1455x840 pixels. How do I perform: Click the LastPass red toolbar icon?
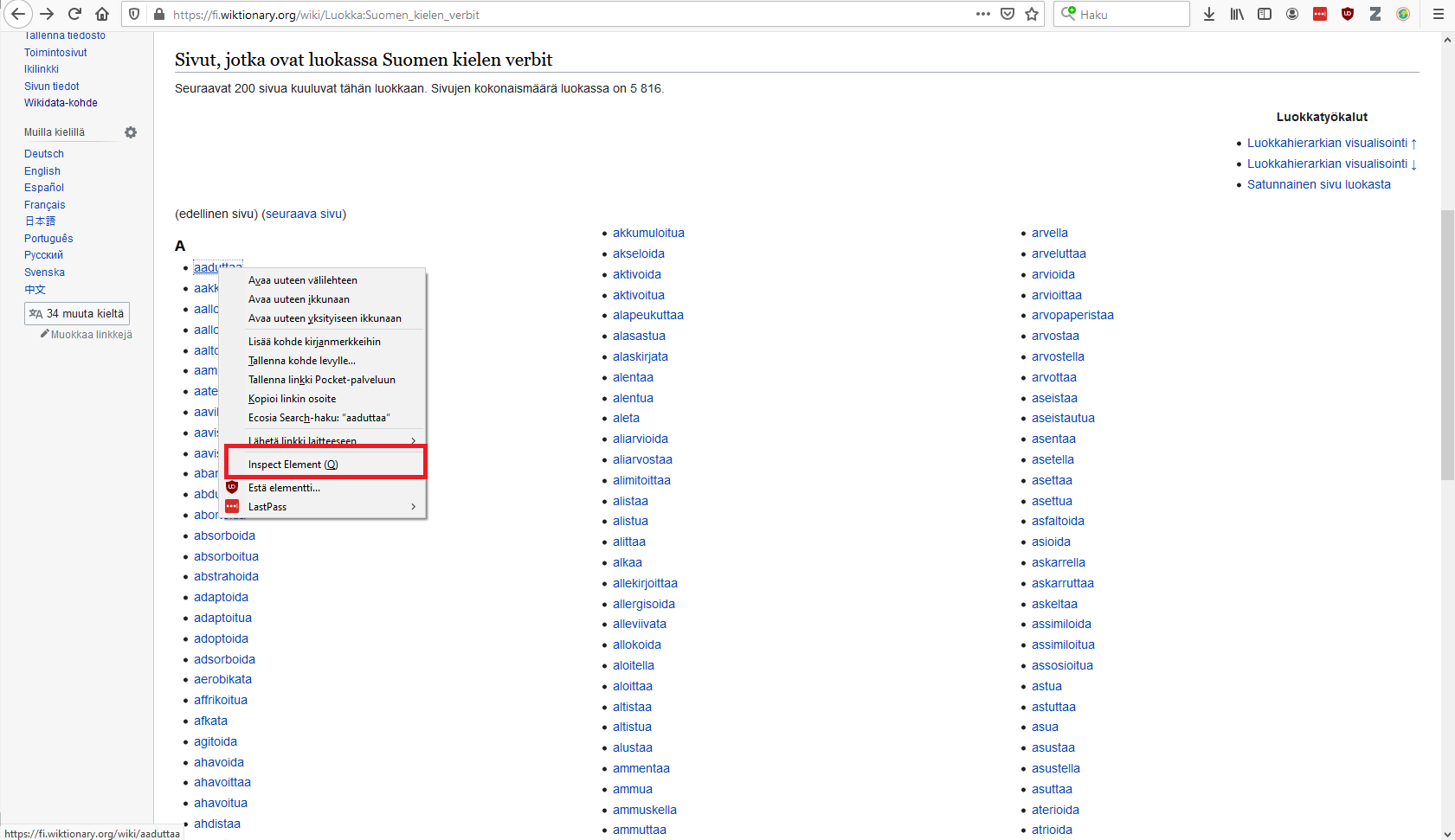[1320, 14]
